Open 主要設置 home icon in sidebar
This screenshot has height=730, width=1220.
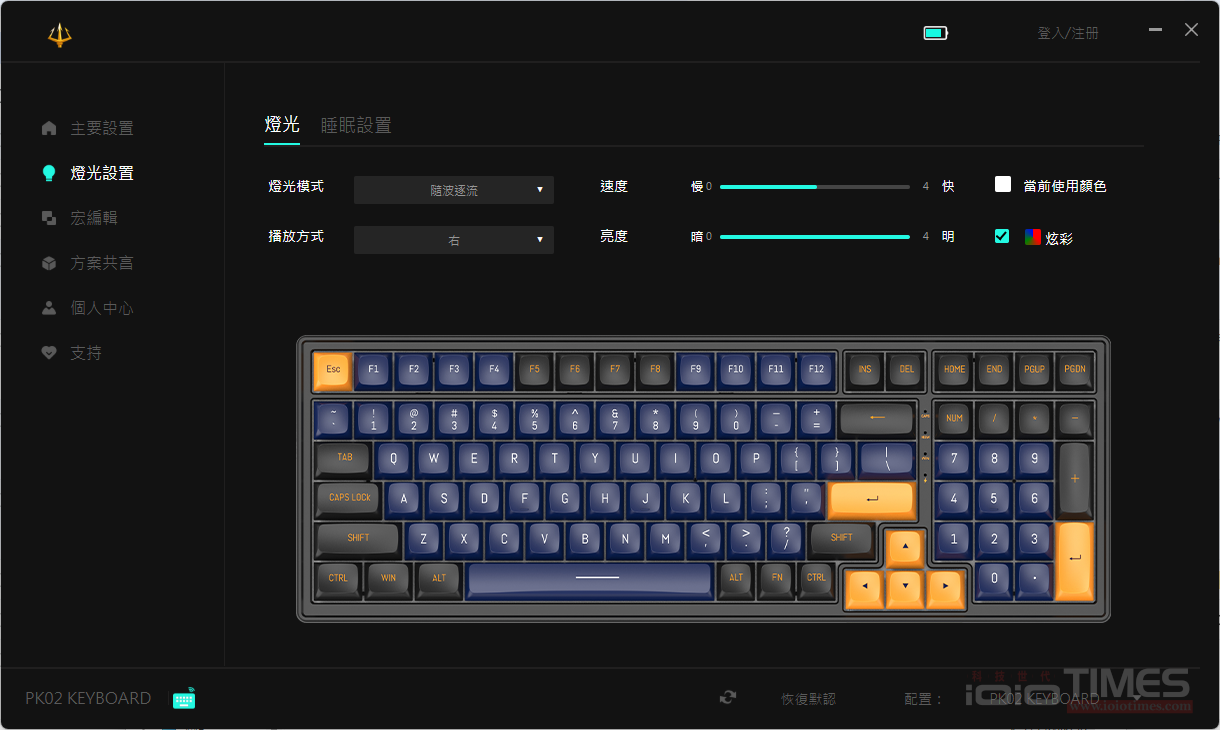[49, 128]
